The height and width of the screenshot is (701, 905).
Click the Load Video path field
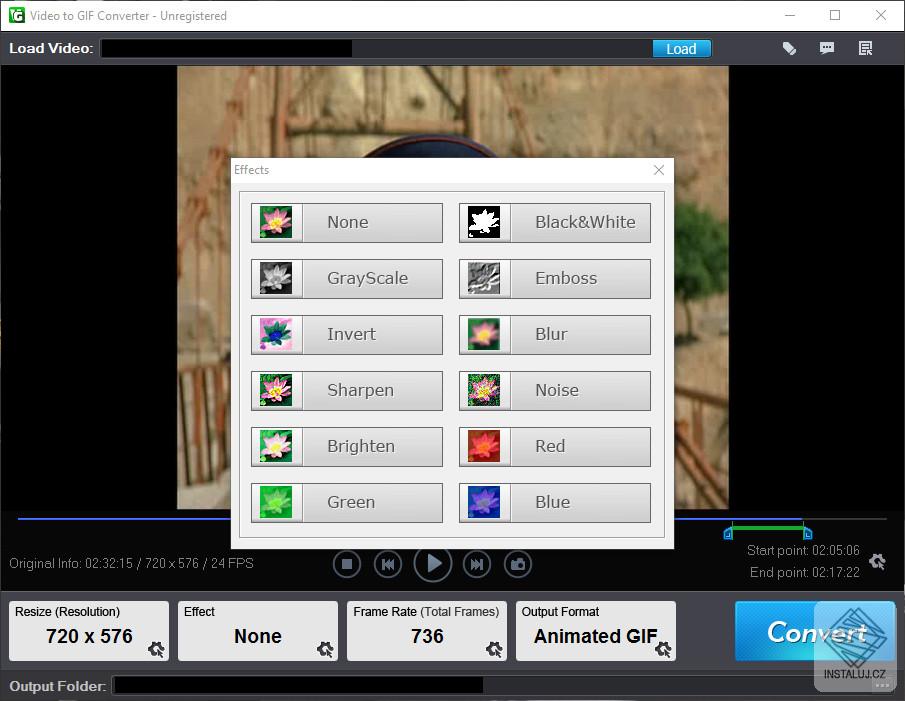[376, 48]
